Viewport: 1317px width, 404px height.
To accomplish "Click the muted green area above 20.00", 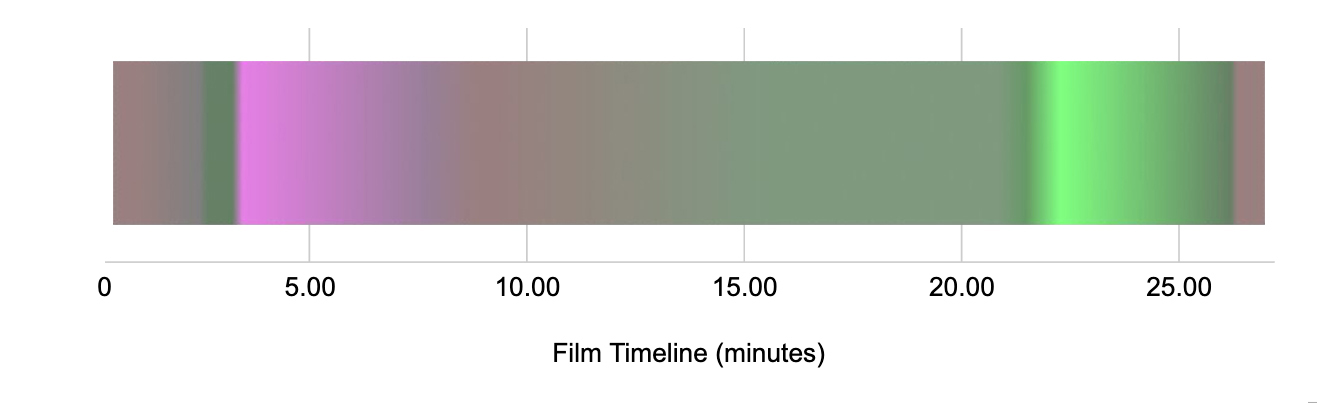I will point(961,143).
